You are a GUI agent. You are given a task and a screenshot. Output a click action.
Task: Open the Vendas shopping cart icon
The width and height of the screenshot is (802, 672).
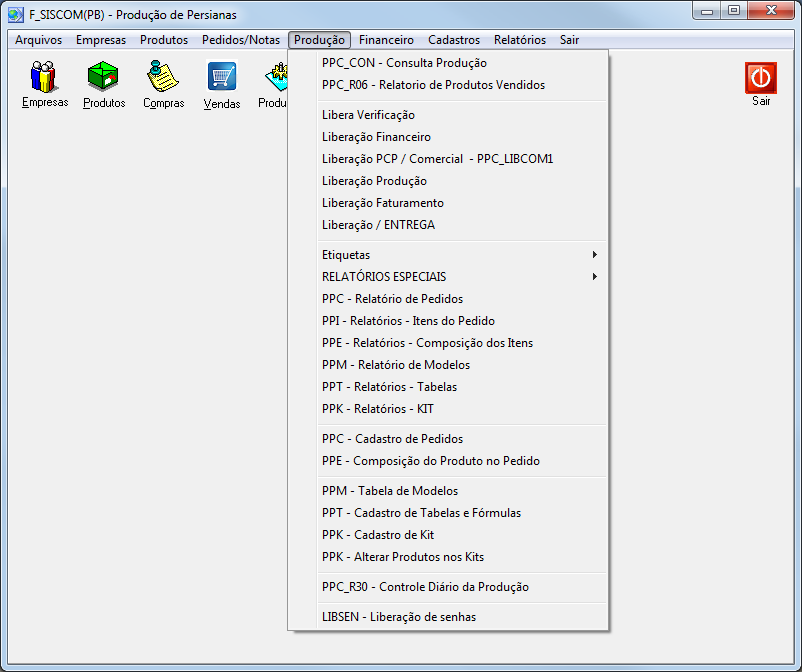click(x=221, y=84)
